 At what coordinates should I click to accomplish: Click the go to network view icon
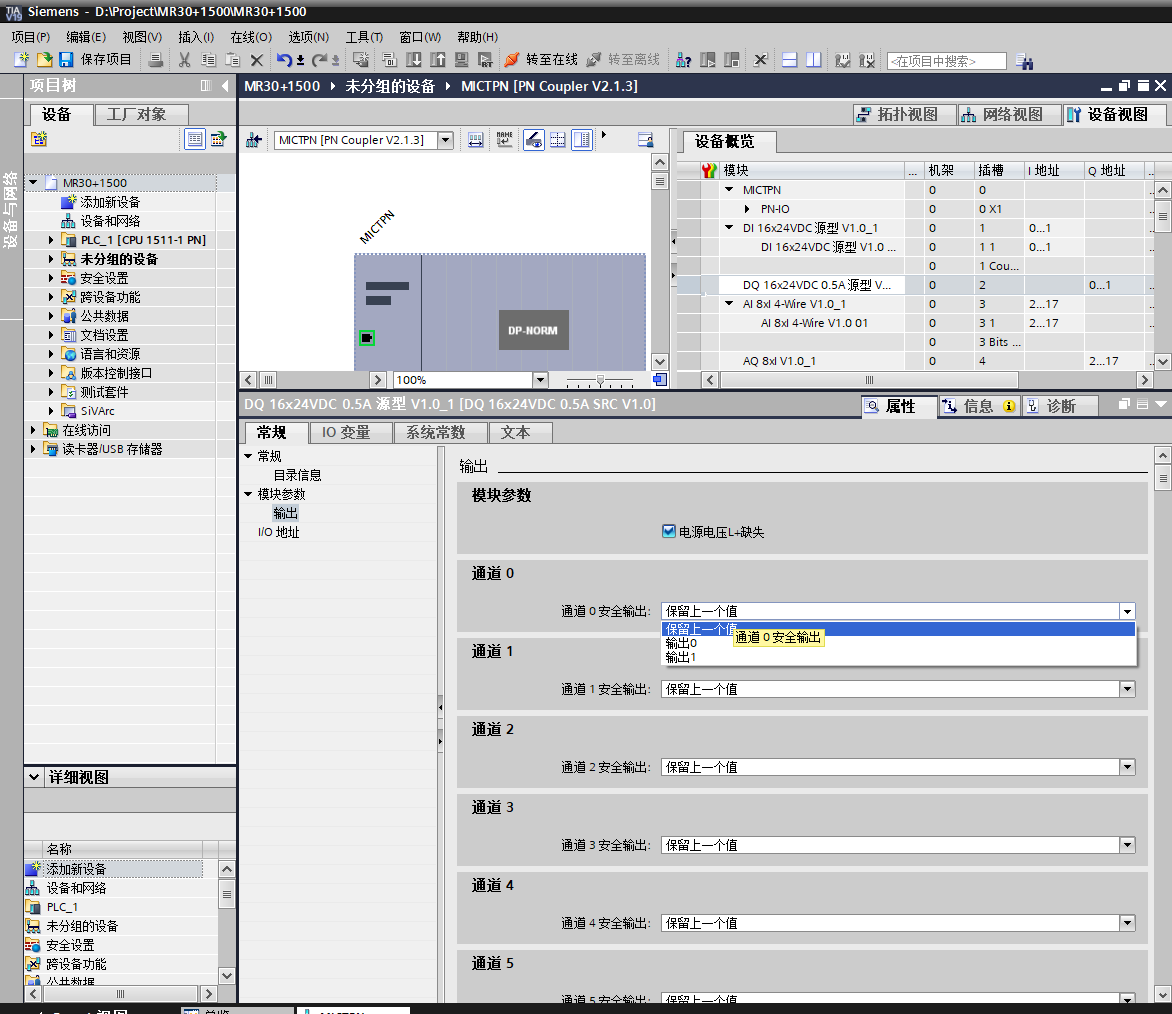(253, 140)
